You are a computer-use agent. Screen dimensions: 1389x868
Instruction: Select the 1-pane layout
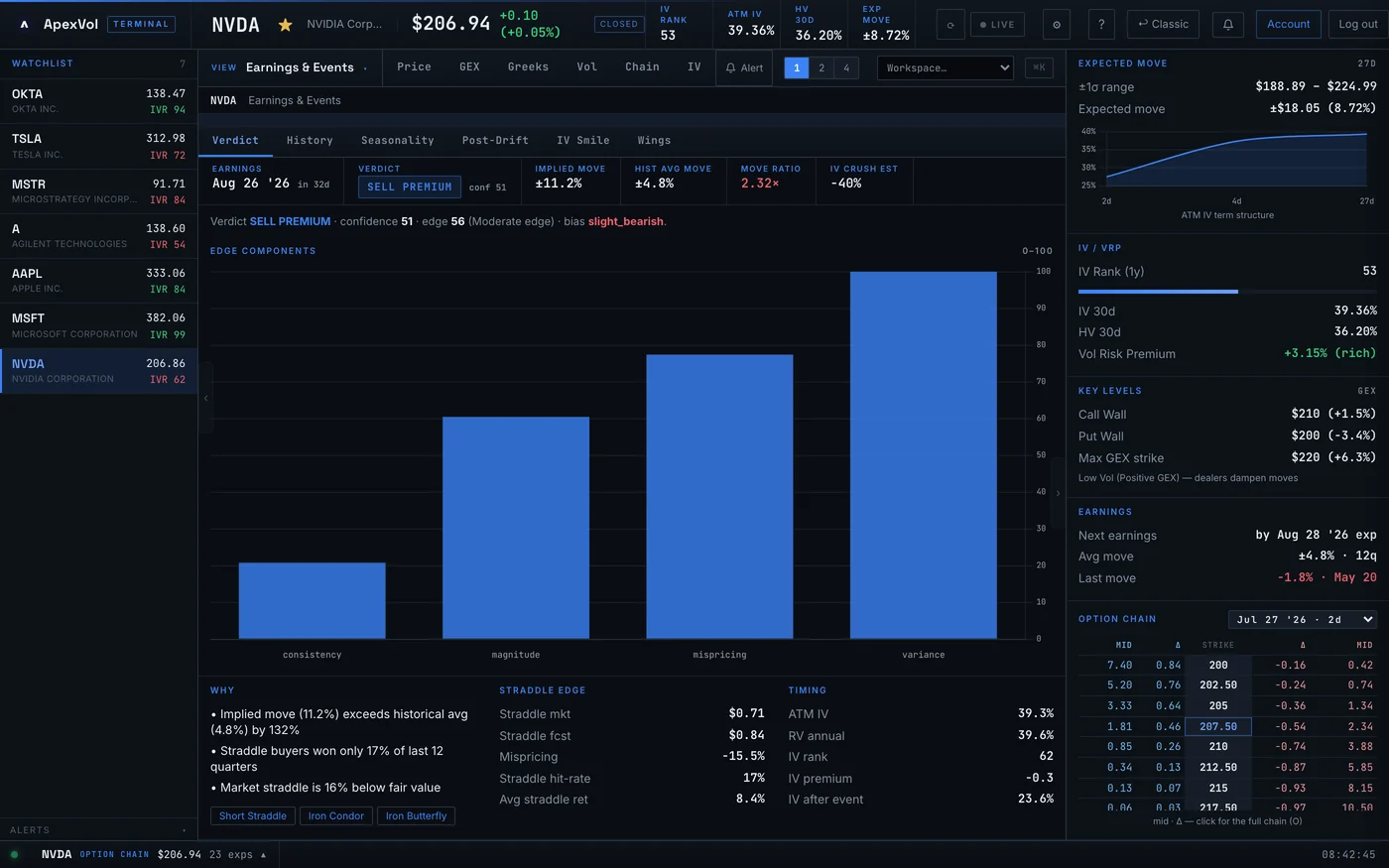[x=796, y=67]
